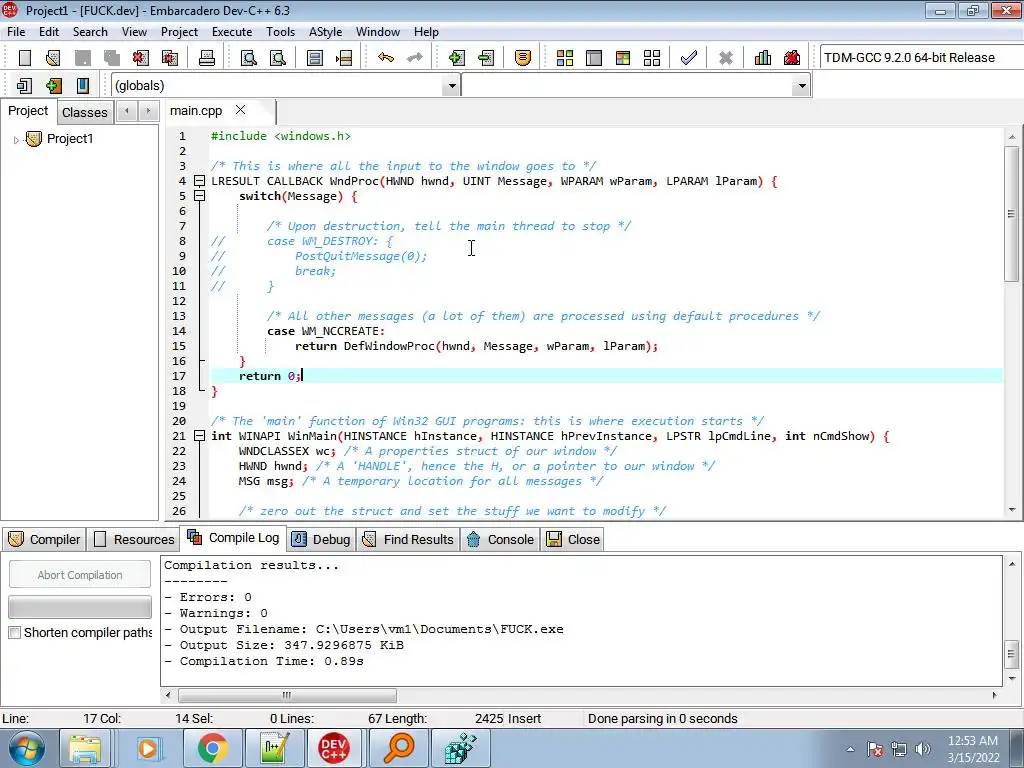Click the Close tab in the bottom panel
1024x768 pixels.
tap(573, 539)
